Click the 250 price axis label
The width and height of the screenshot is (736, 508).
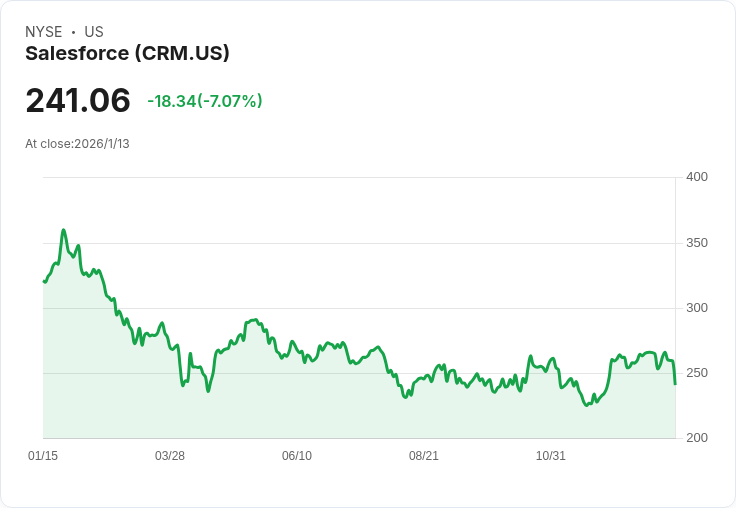[x=697, y=373]
